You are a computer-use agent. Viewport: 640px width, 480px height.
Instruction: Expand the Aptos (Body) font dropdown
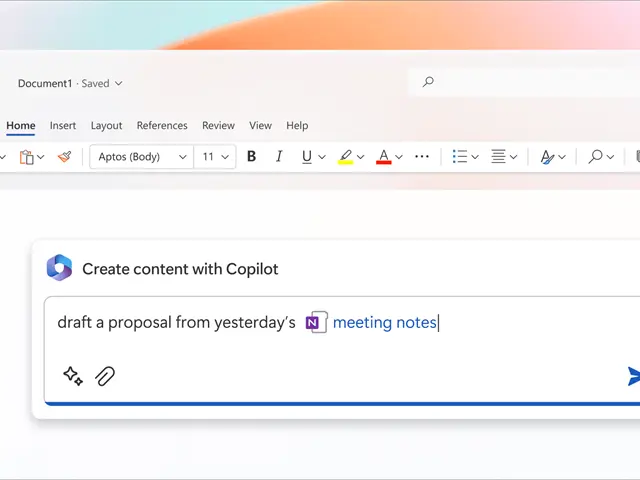(141, 157)
